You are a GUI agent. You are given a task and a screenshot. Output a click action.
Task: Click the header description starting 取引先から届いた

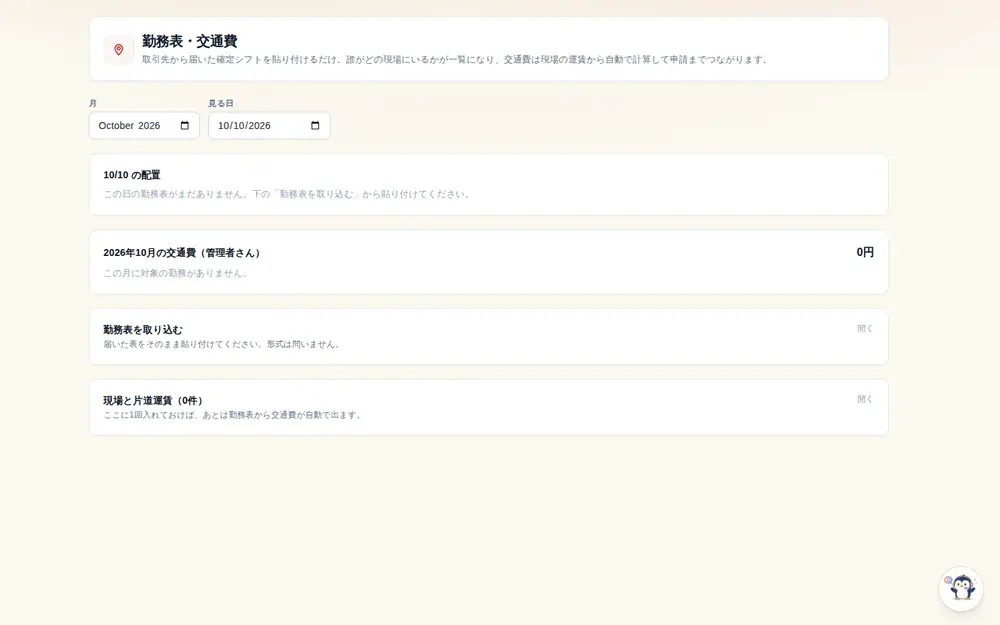455,59
